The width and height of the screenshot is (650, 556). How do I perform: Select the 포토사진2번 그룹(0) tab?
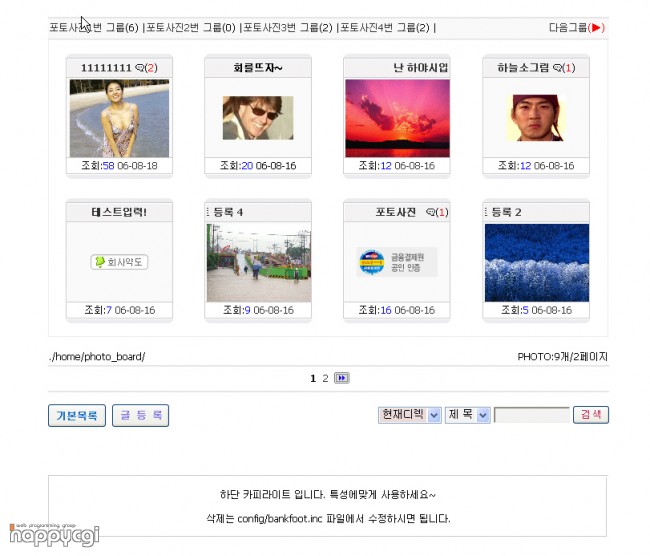click(191, 28)
